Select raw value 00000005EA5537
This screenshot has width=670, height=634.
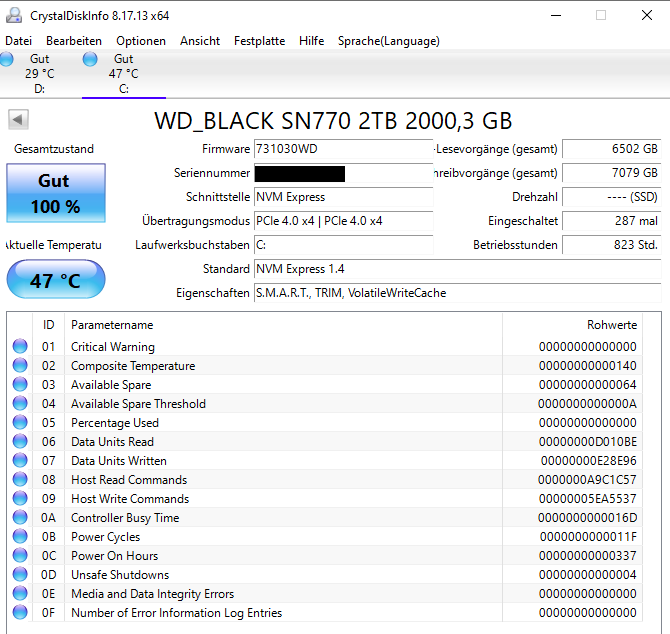[x=588, y=499]
